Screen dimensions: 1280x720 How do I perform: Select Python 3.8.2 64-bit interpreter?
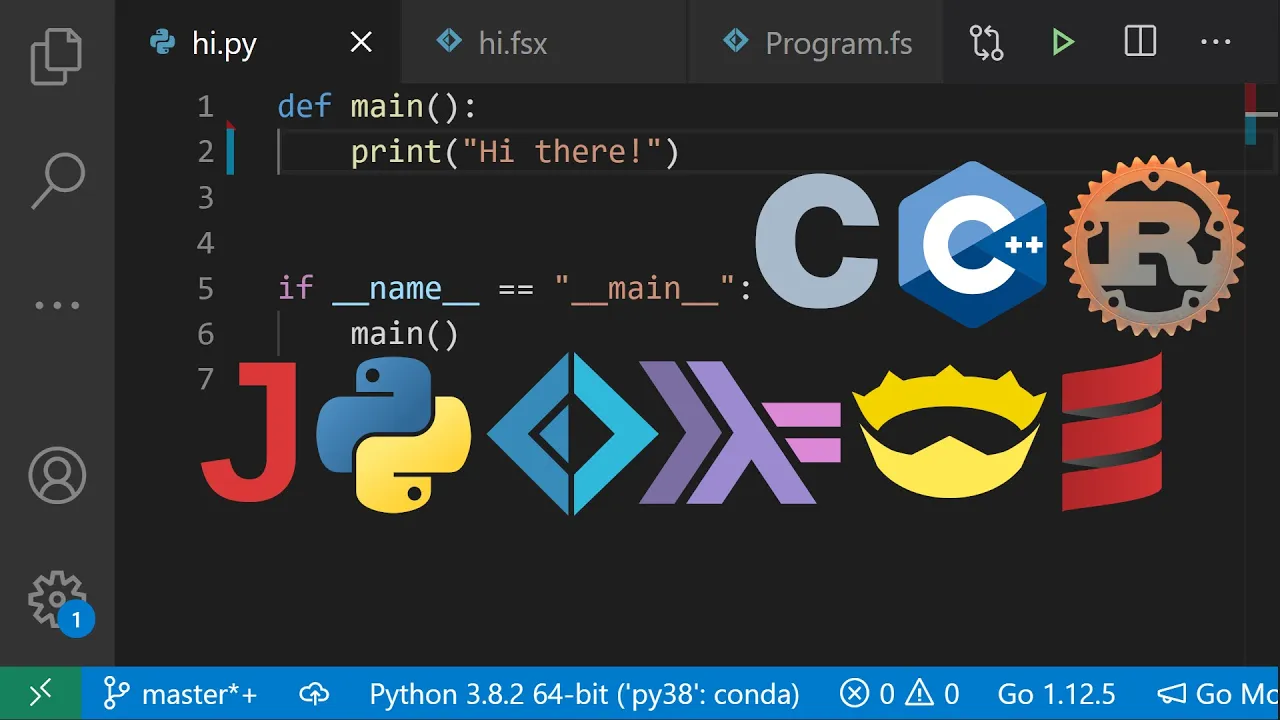584,694
